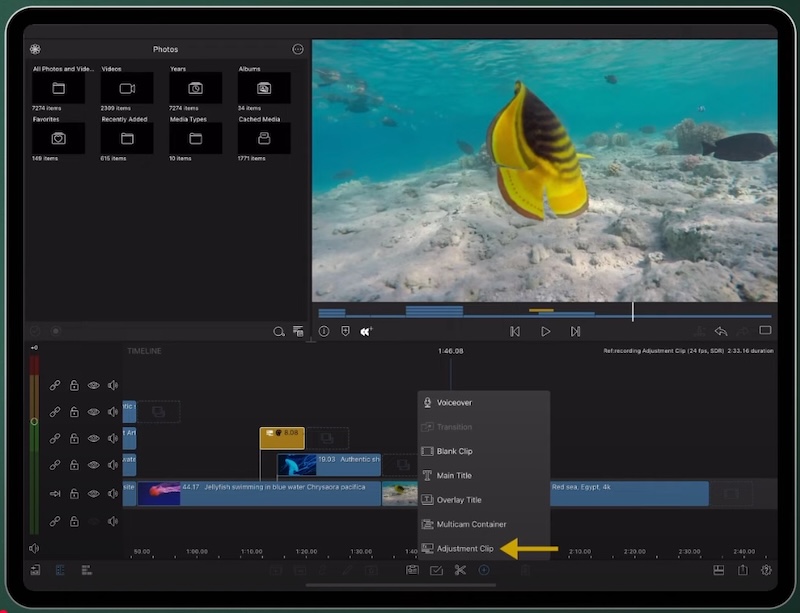The image size is (800, 613).
Task: Toggle link on the yellow 8.08 clip track
Action: click(55, 438)
